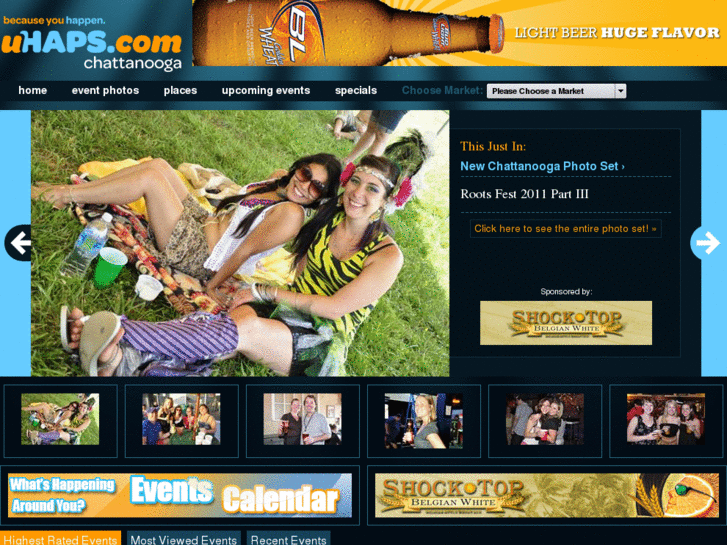Click the 'Choose Market:' label
This screenshot has width=727, height=545.
tap(442, 90)
